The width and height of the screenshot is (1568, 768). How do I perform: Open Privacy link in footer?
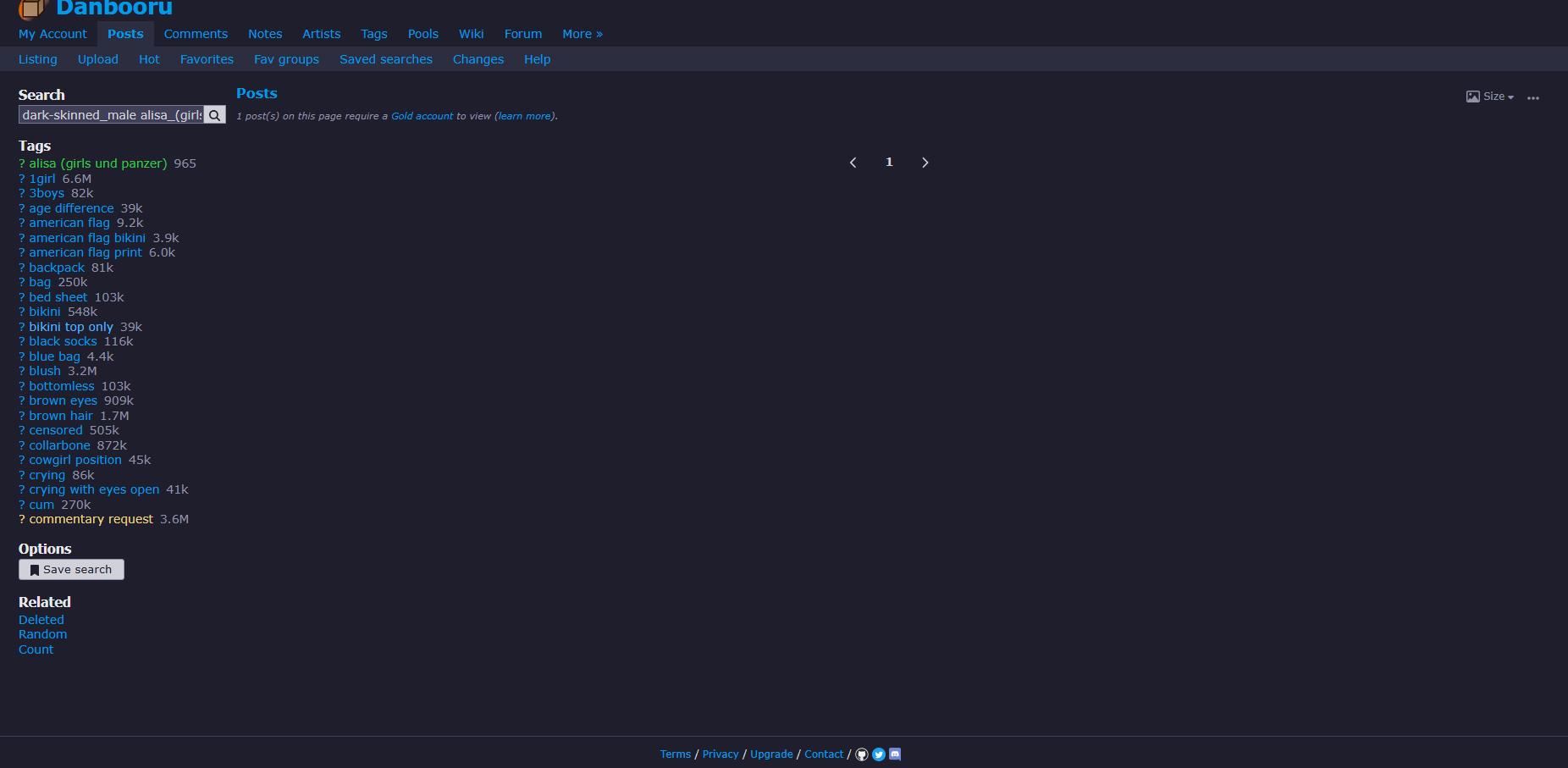click(x=721, y=754)
